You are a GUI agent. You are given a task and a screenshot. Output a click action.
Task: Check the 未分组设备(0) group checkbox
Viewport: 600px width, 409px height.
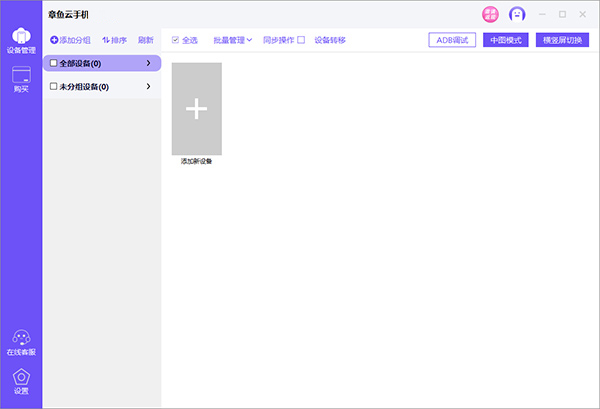[x=54, y=87]
